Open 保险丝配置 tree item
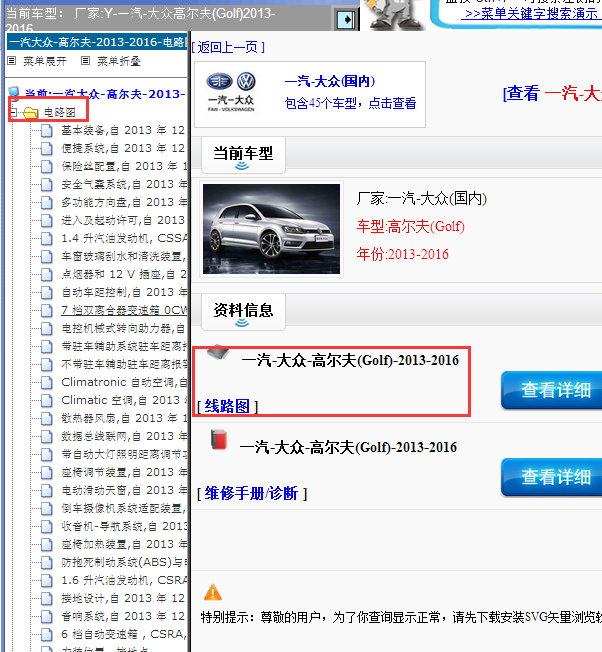602x652 pixels. [x=124, y=166]
